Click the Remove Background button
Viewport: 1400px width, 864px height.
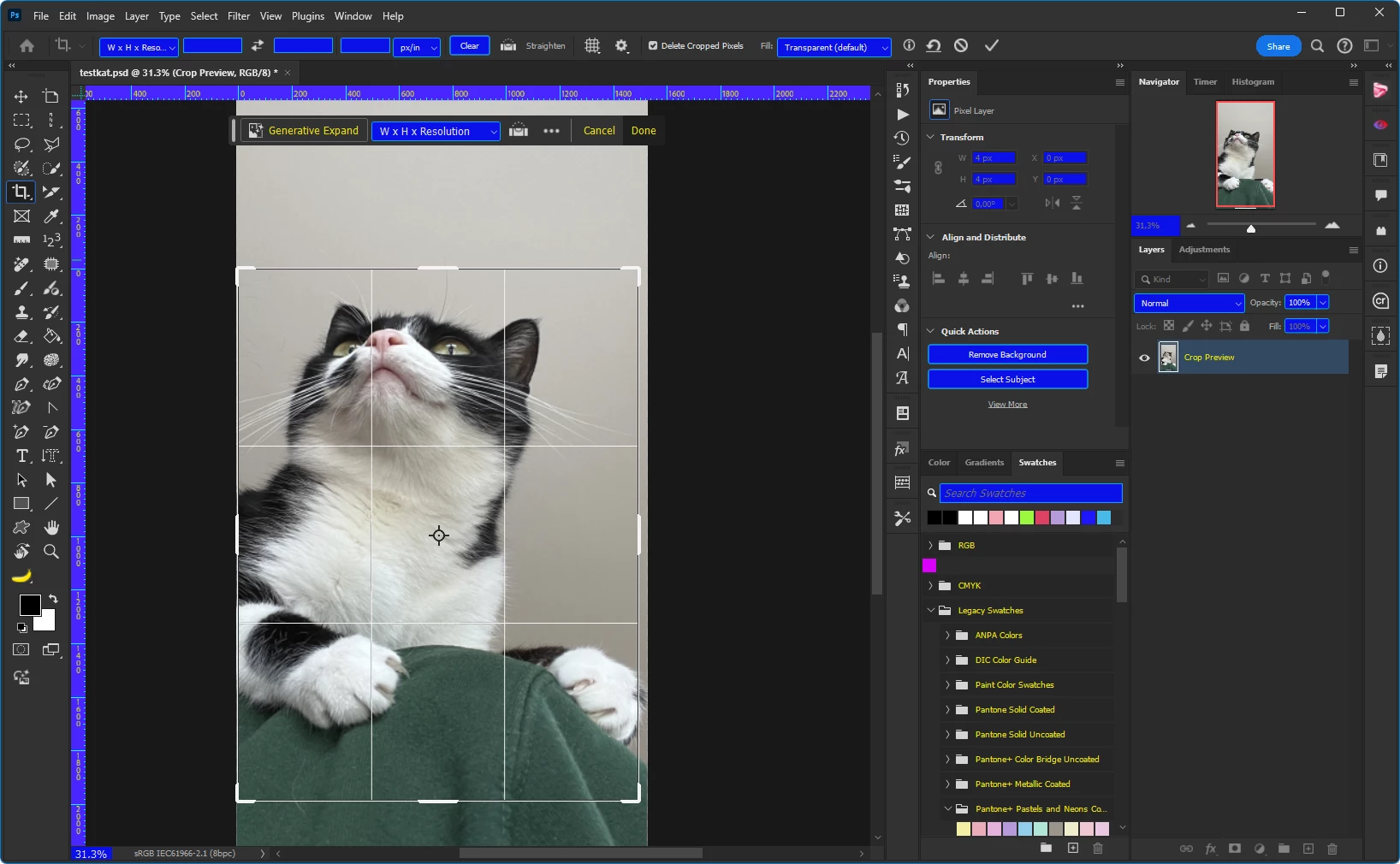pyautogui.click(x=1007, y=354)
